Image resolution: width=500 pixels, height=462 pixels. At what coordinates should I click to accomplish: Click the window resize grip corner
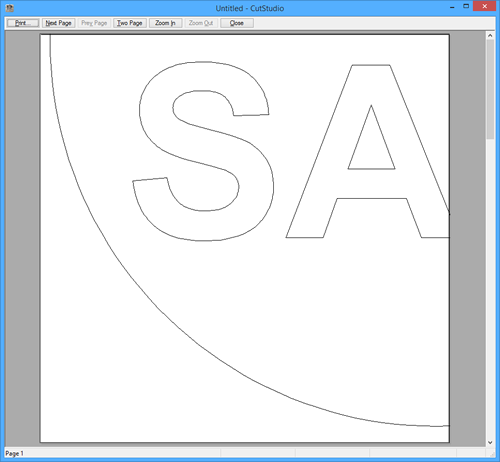pyautogui.click(x=492, y=454)
